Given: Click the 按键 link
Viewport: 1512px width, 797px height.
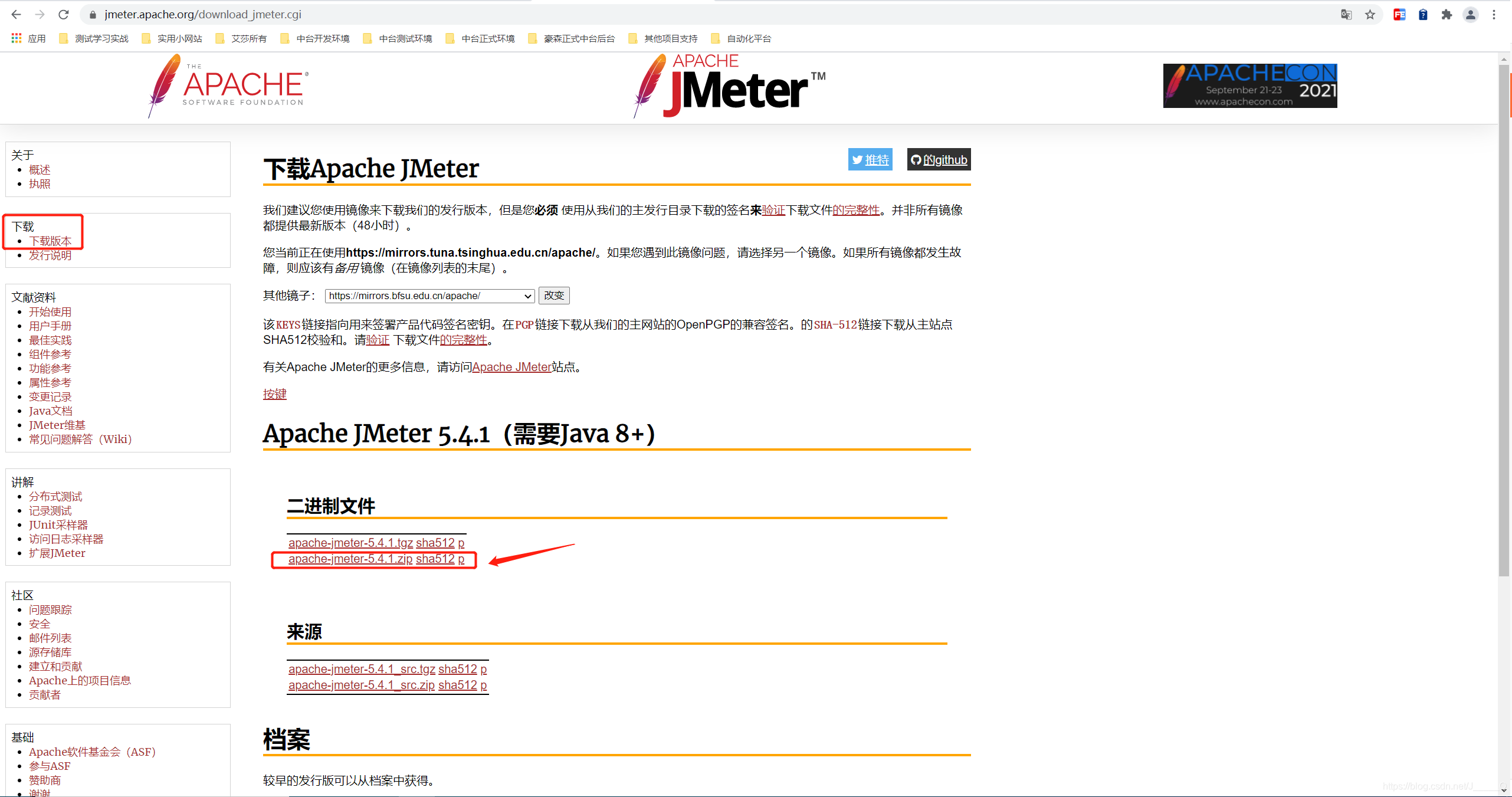Looking at the screenshot, I should point(275,394).
